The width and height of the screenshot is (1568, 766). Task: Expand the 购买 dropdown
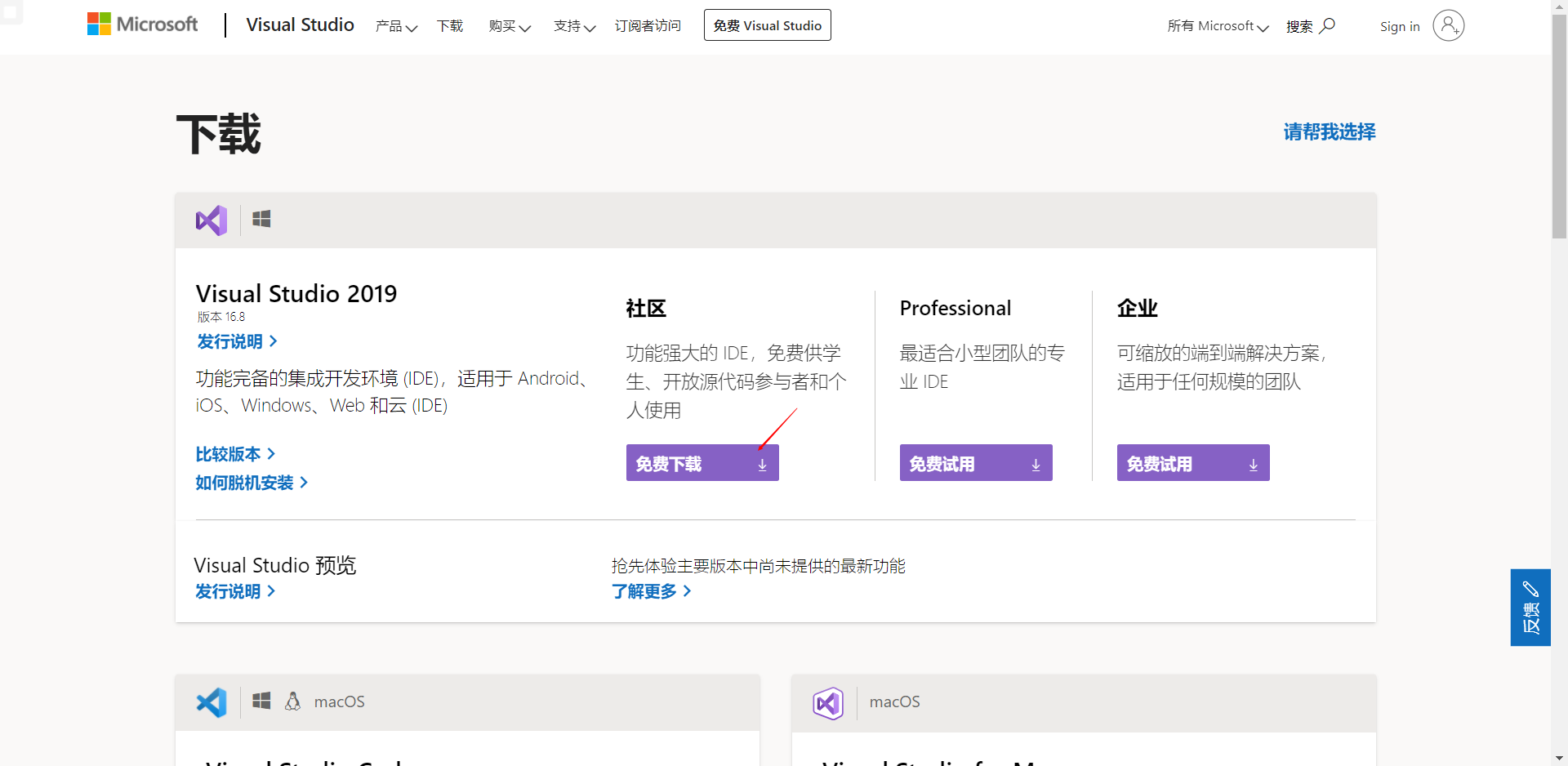click(x=510, y=26)
